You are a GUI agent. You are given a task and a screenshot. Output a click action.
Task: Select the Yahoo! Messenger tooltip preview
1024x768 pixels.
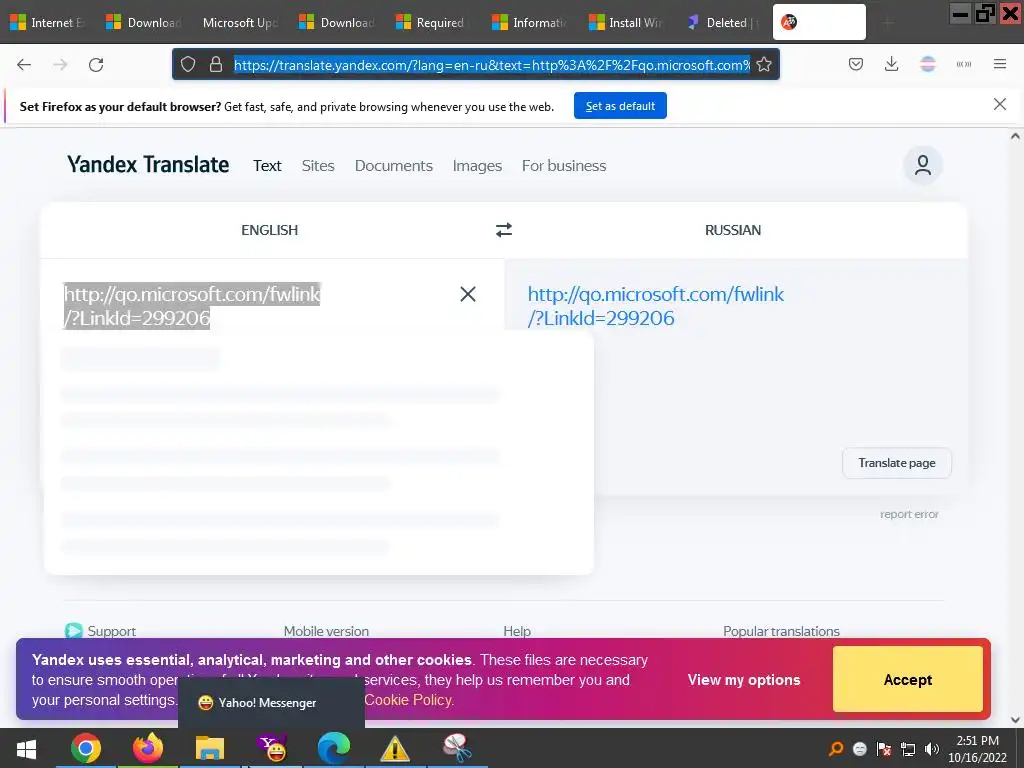coord(271,703)
